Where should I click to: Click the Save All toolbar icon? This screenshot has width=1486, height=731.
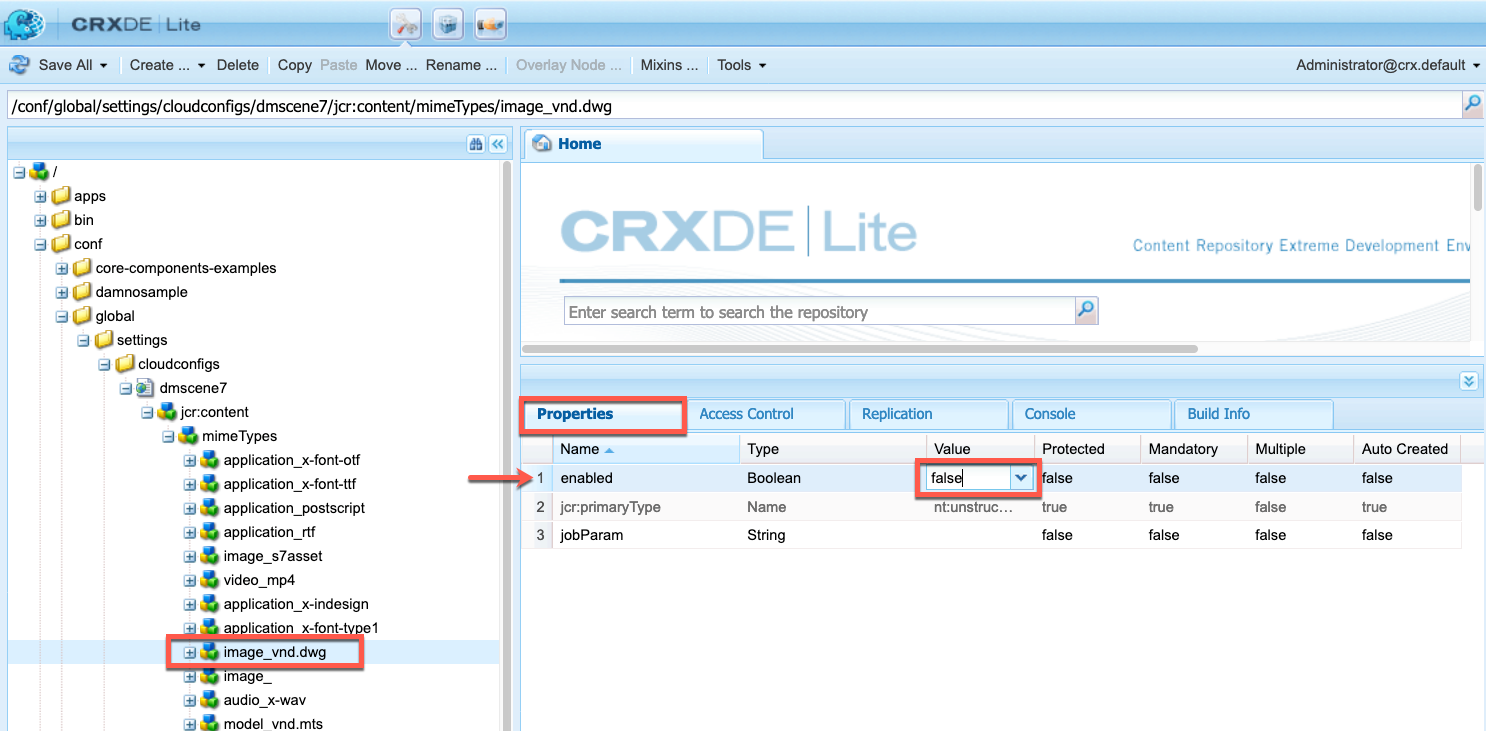click(x=19, y=65)
